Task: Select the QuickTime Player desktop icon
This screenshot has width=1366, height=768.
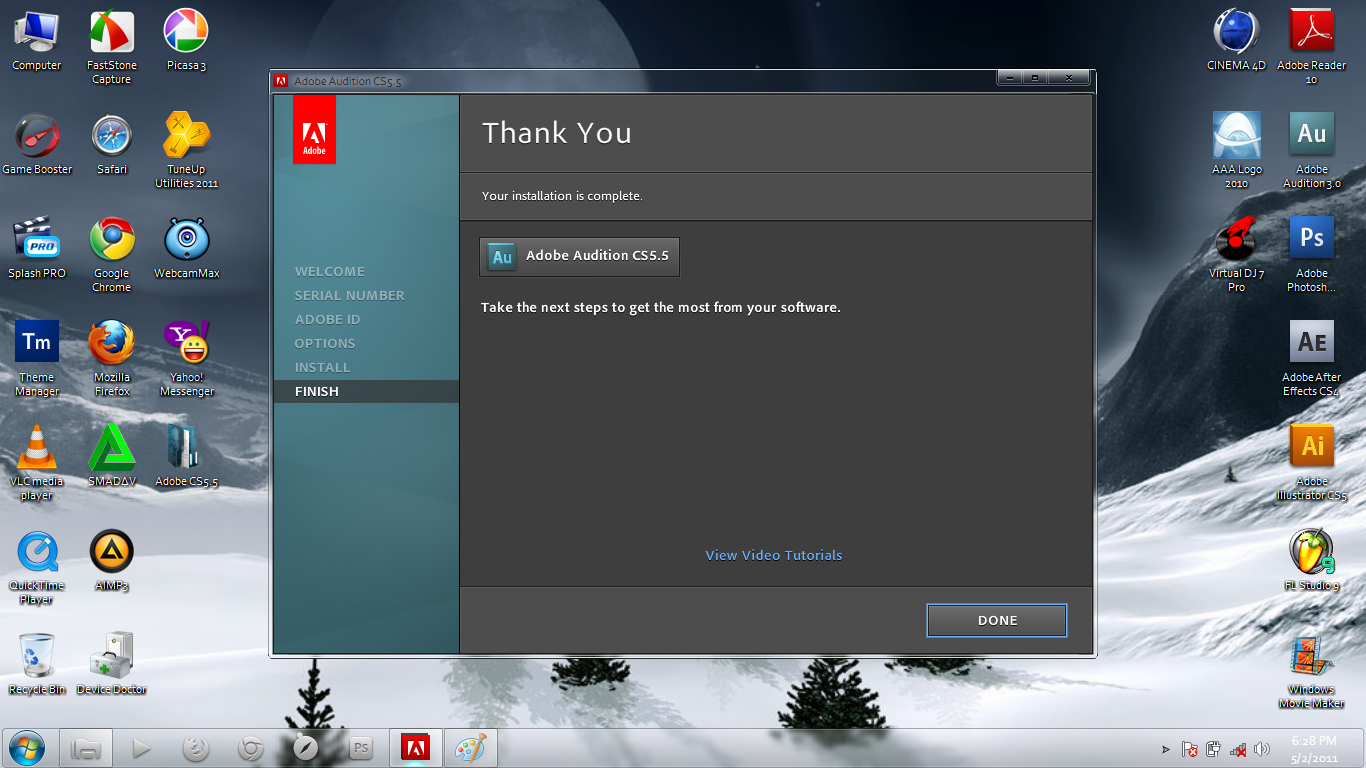Action: click(37, 568)
